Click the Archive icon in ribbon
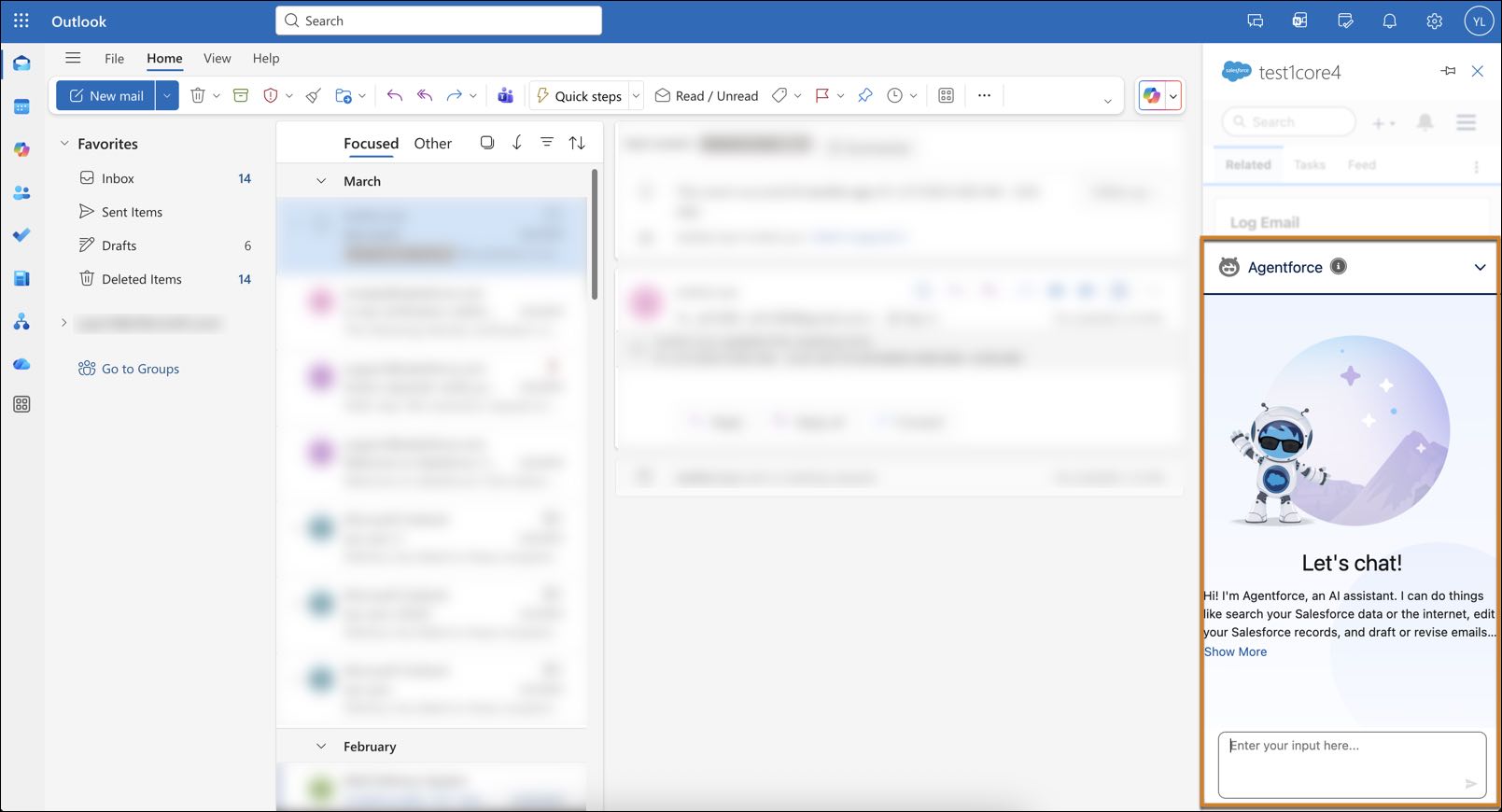The height and width of the screenshot is (812, 1502). pos(241,95)
